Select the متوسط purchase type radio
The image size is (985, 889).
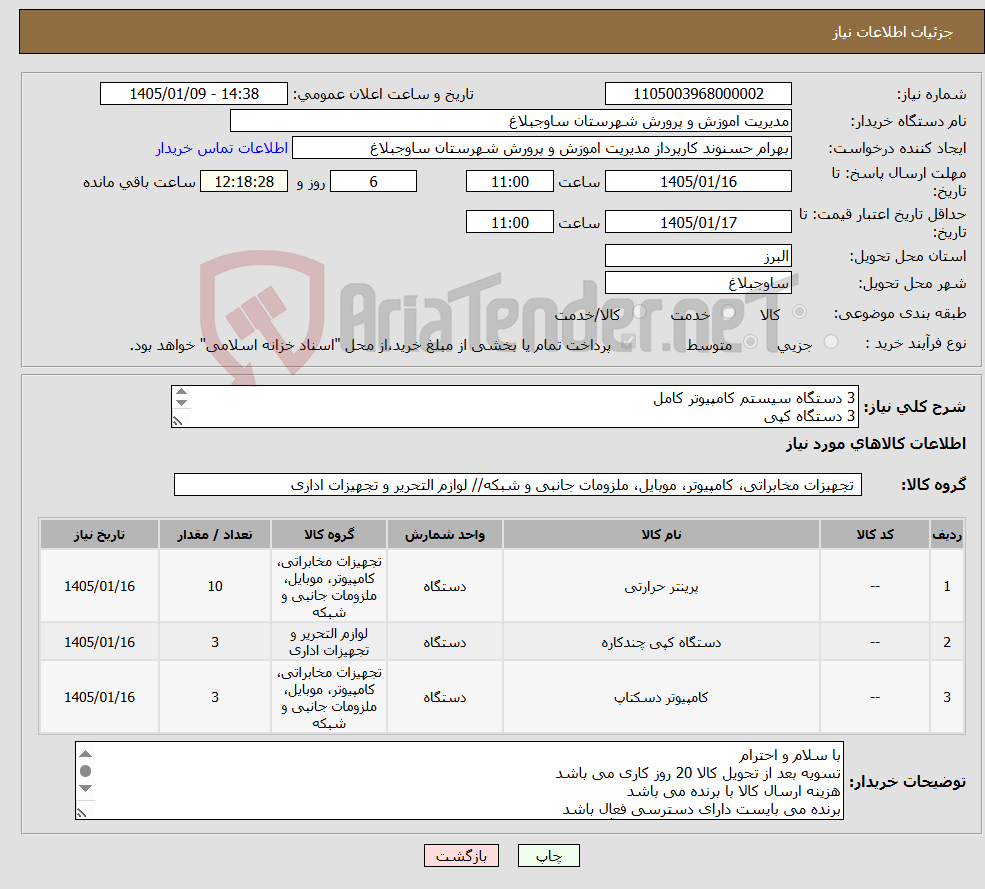tap(750, 342)
